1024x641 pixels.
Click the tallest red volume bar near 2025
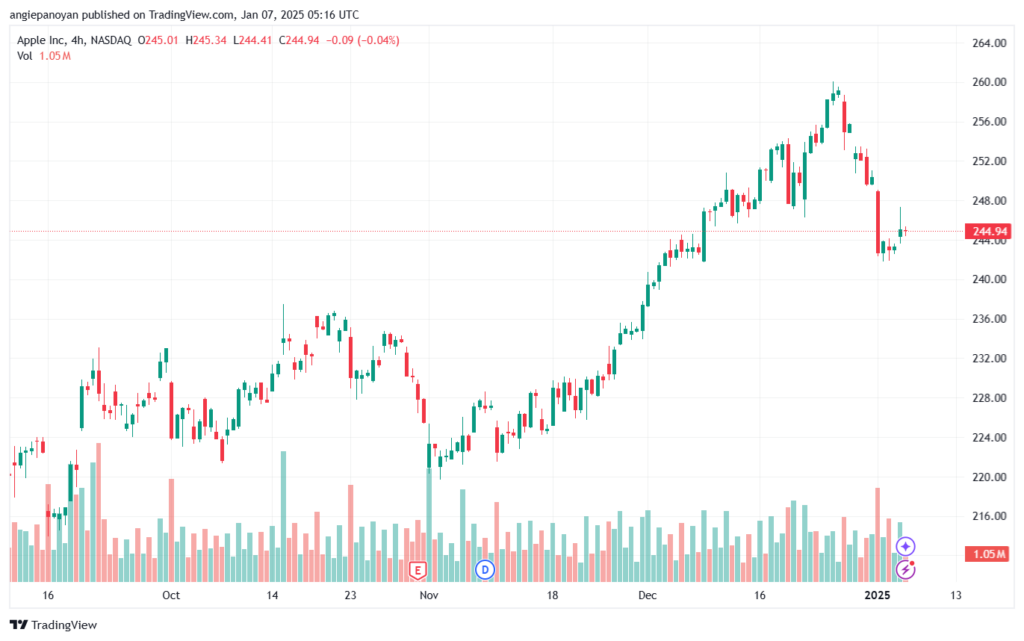[x=878, y=535]
